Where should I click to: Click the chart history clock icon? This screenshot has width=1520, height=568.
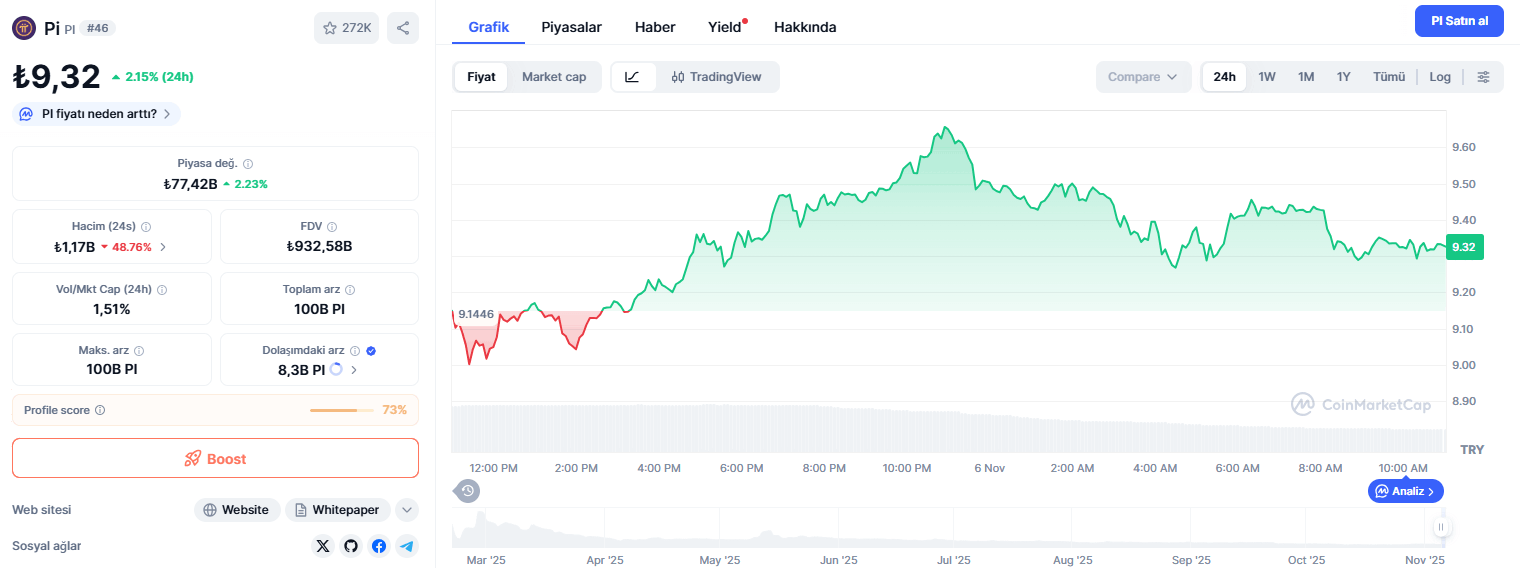click(x=468, y=491)
